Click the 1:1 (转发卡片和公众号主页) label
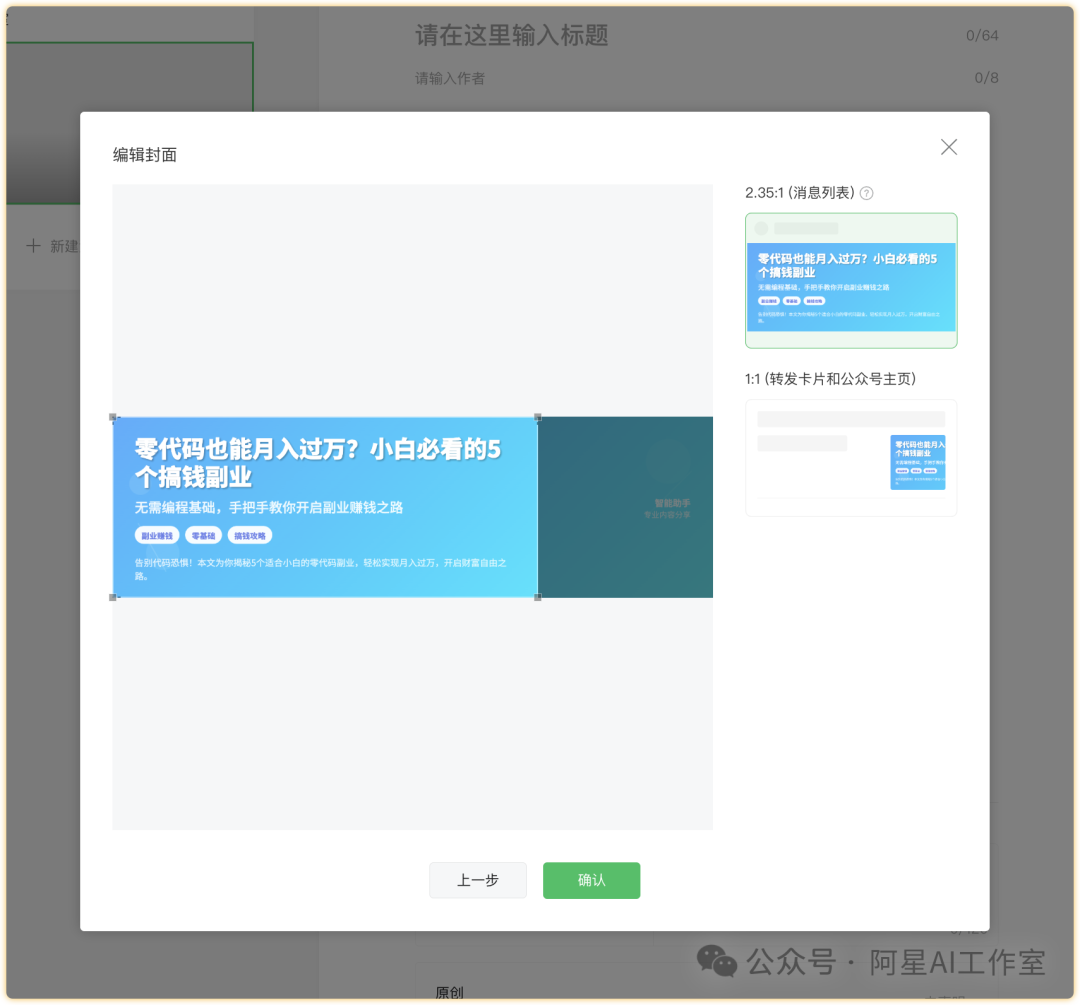1080x1005 pixels. click(830, 379)
